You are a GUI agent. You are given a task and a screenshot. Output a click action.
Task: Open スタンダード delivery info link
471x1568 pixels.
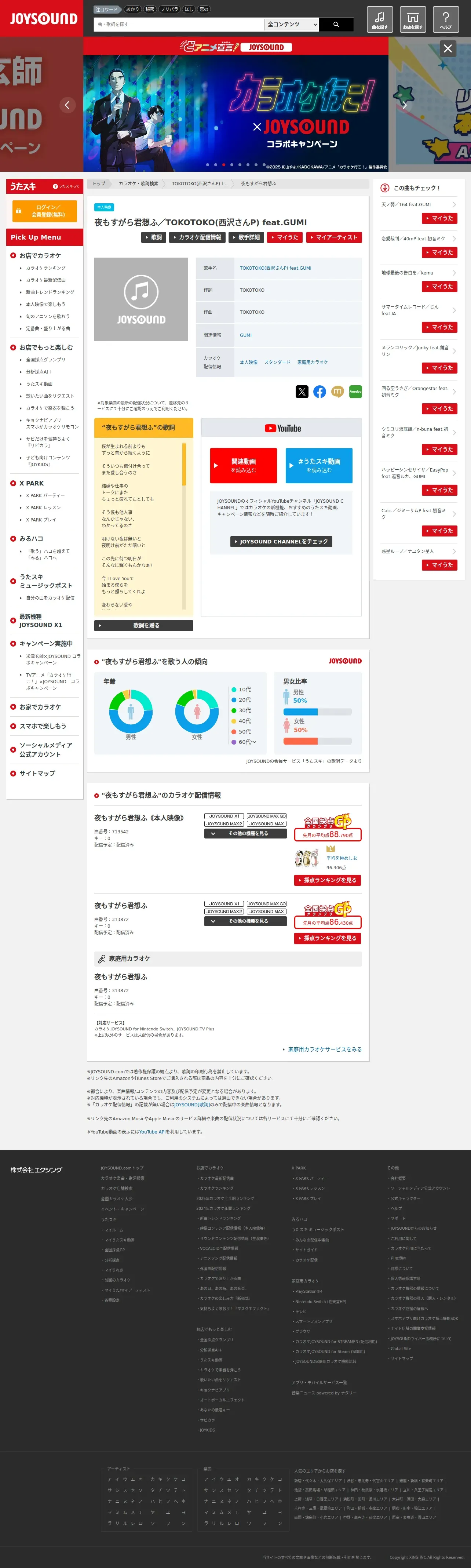coord(277,362)
